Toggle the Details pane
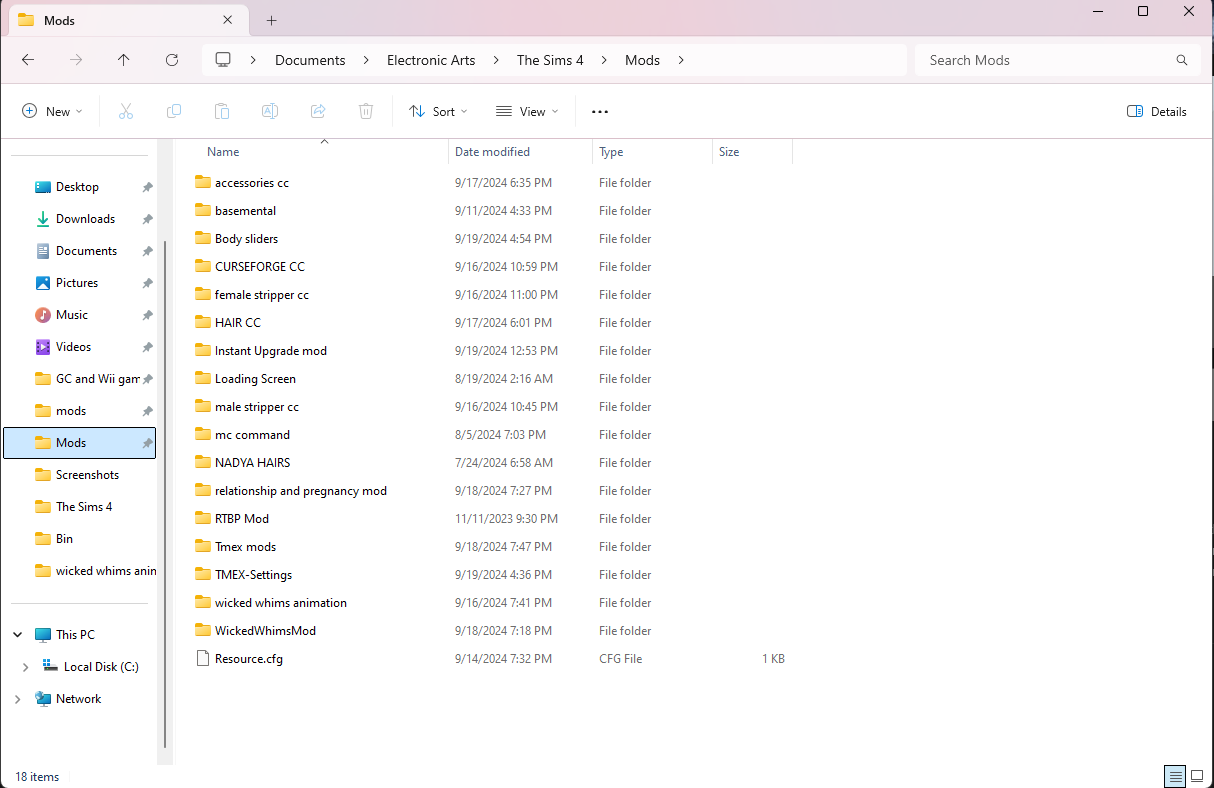 tap(1157, 111)
